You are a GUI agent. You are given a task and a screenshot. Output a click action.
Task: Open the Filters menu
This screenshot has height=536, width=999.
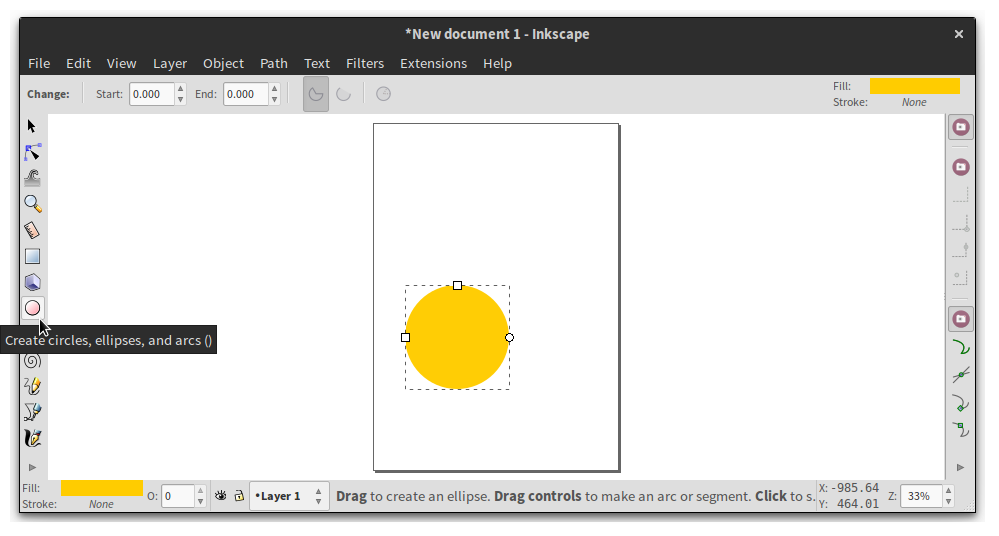tap(365, 64)
